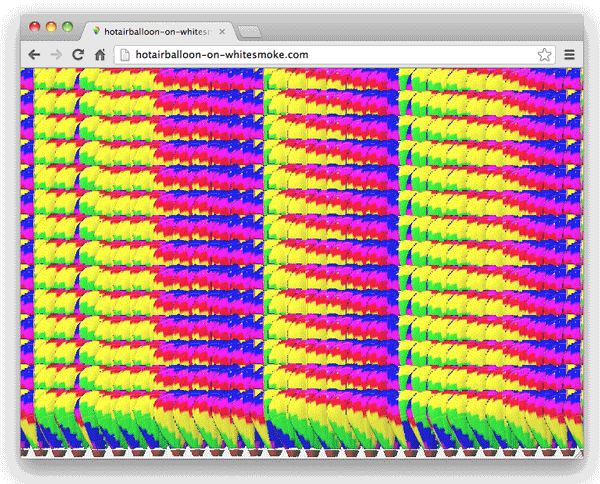Click the balloon favicon on the tab
This screenshot has height=484, width=600.
(96, 31)
